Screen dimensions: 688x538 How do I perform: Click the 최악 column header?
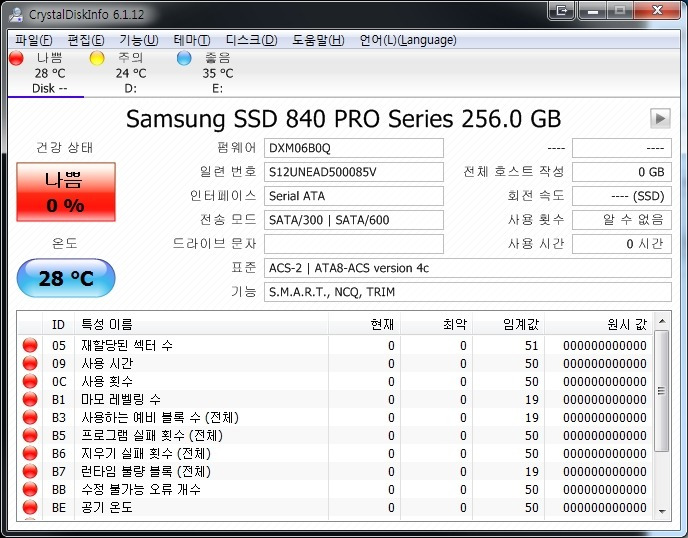coord(436,324)
